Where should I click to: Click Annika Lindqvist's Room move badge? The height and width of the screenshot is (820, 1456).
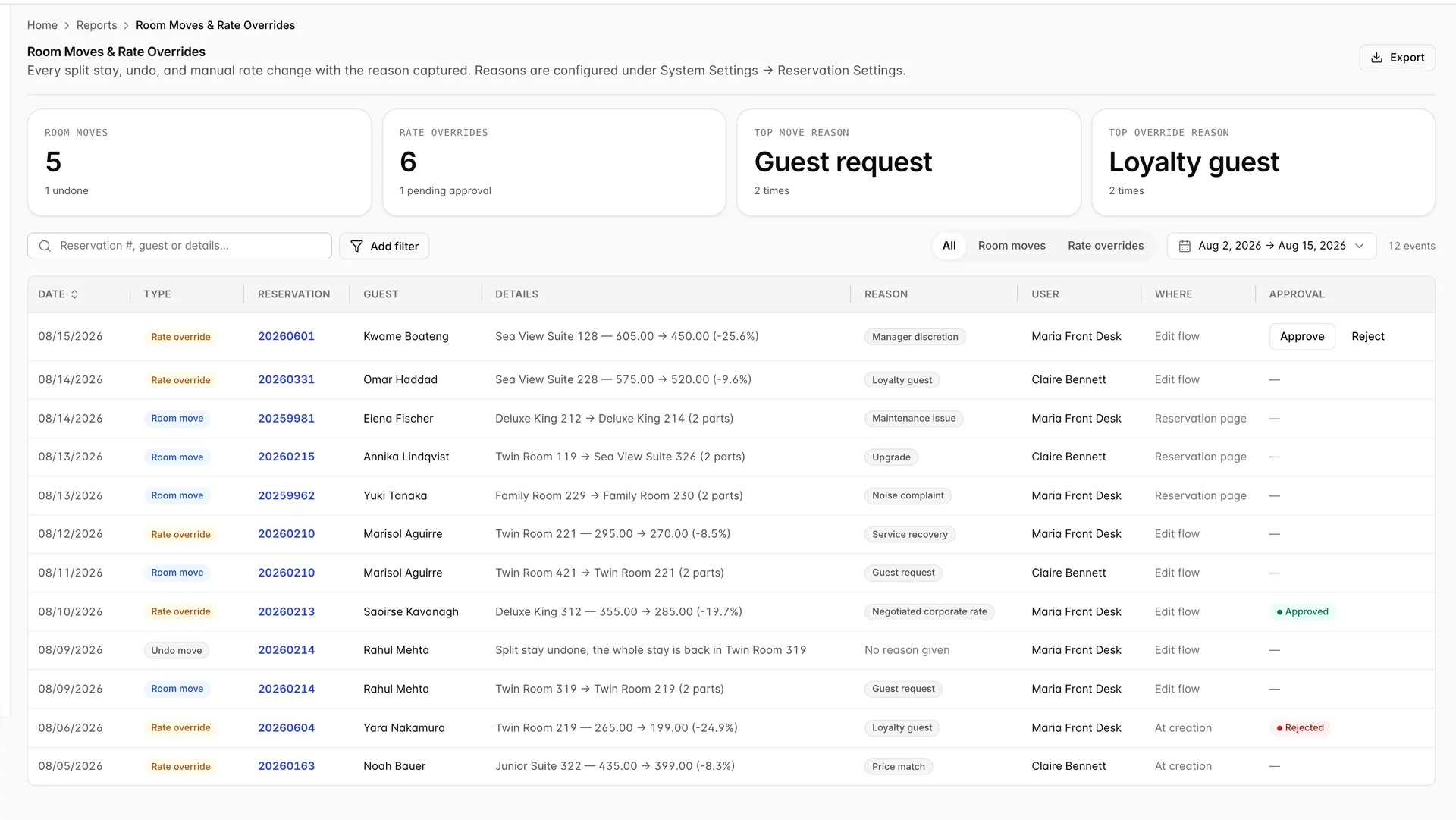pyautogui.click(x=177, y=457)
